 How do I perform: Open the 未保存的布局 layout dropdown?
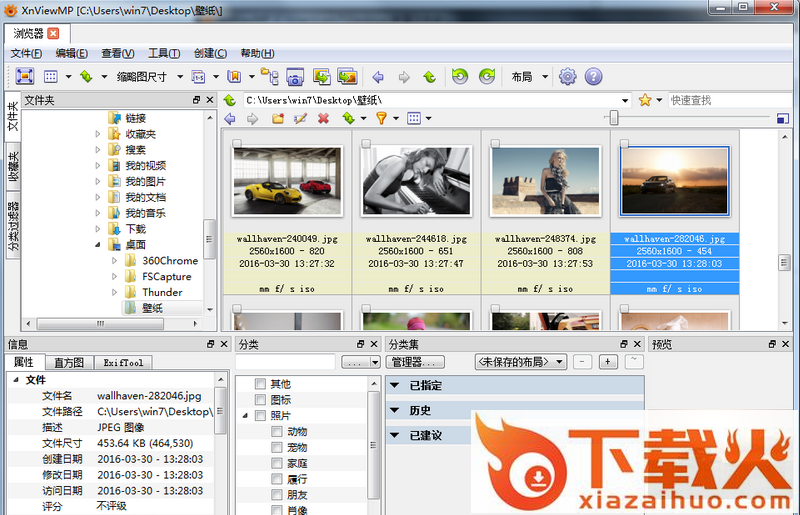520,361
